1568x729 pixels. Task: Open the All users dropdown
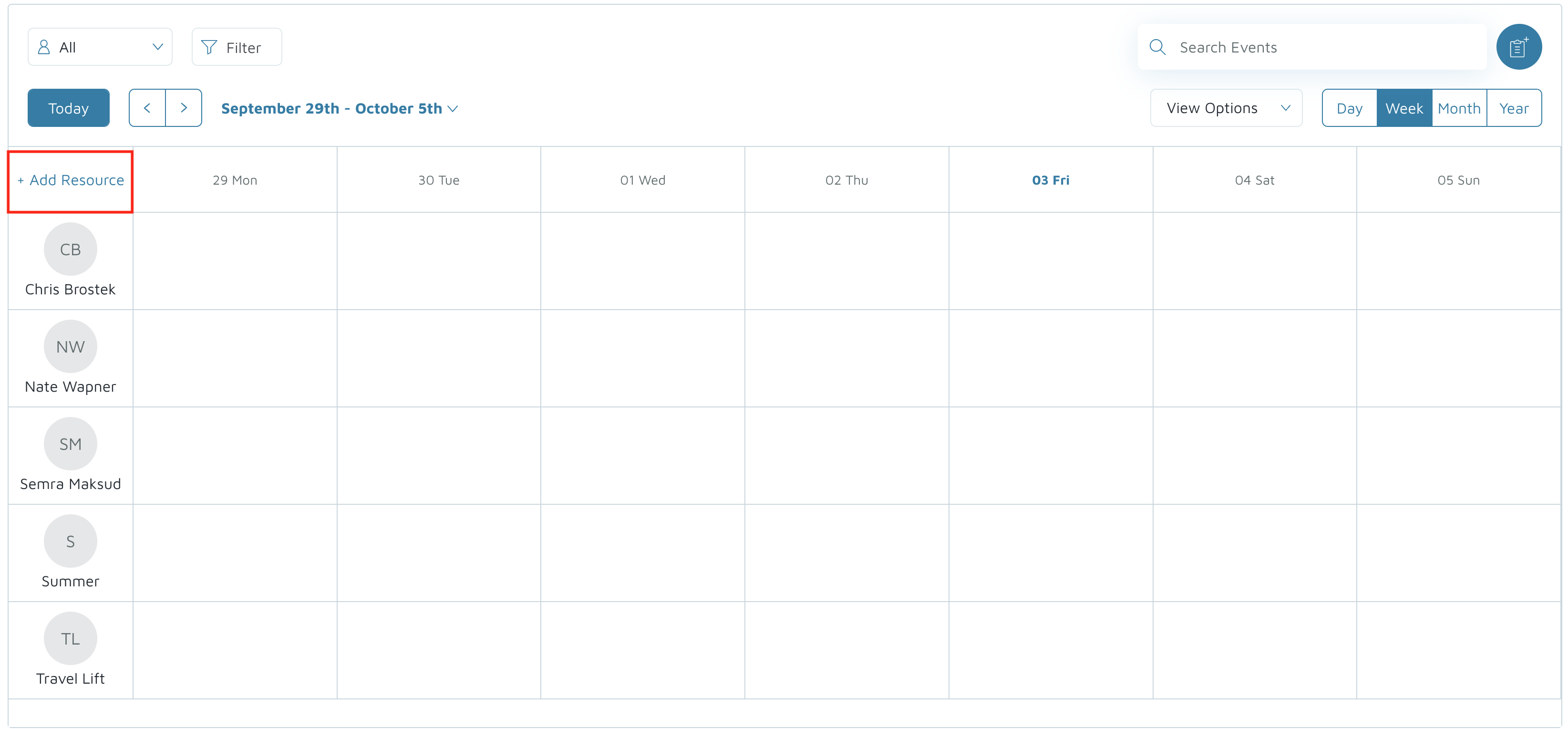click(x=100, y=47)
